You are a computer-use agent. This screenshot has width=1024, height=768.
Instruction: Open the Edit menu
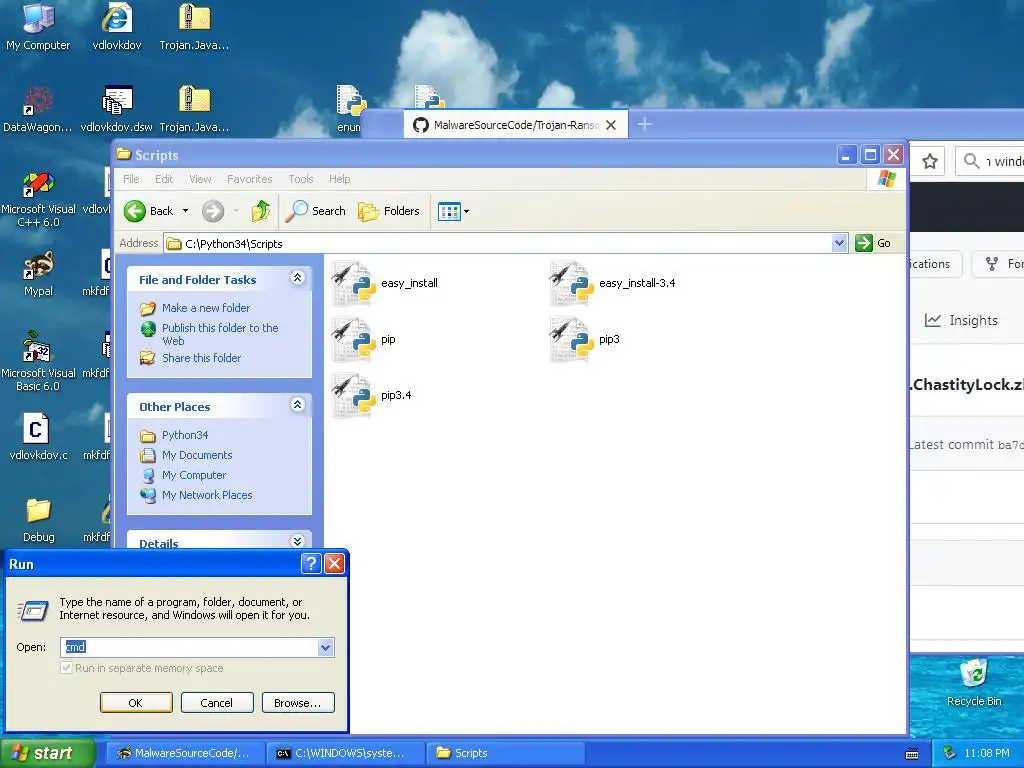164,179
